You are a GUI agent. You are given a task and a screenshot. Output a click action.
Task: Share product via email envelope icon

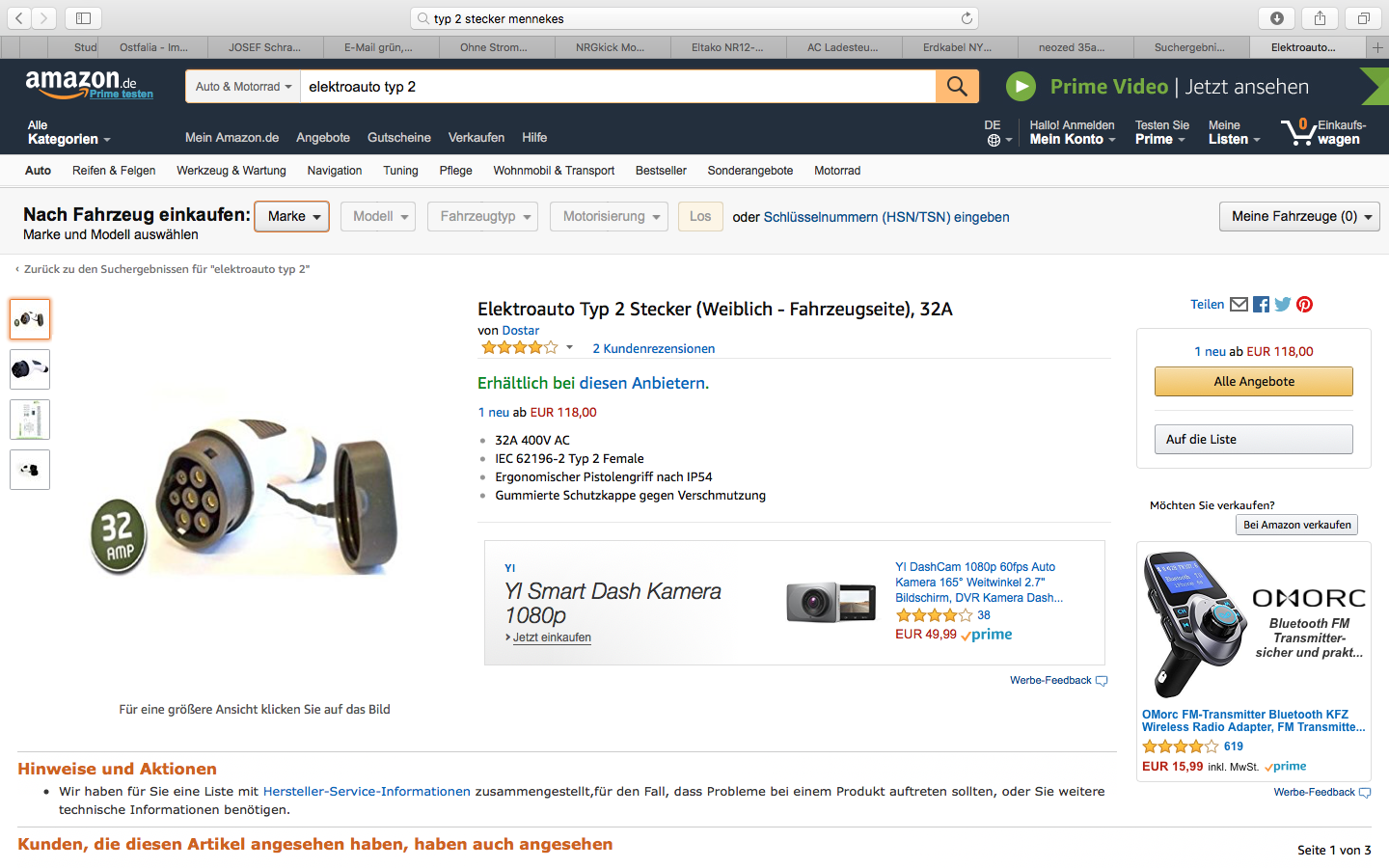[1239, 305]
